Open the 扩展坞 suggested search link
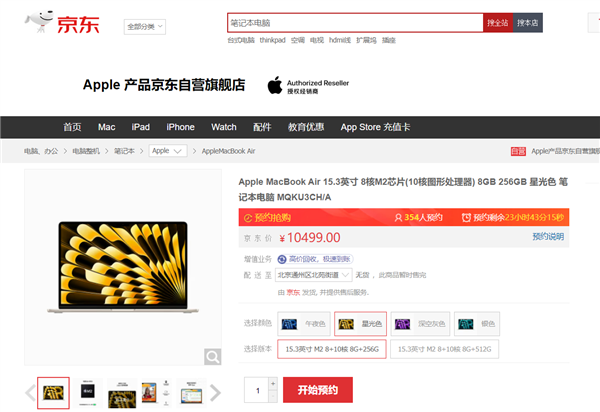The height and width of the screenshot is (412, 600). (366, 40)
